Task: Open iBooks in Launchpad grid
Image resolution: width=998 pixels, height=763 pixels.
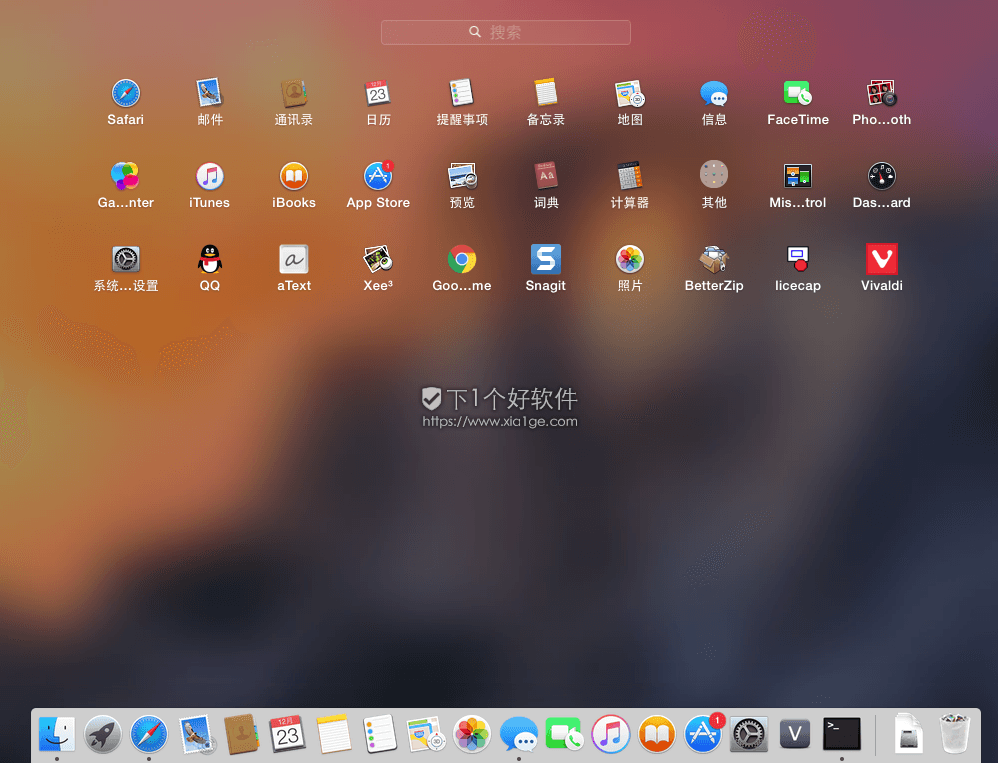Action: click(x=293, y=176)
